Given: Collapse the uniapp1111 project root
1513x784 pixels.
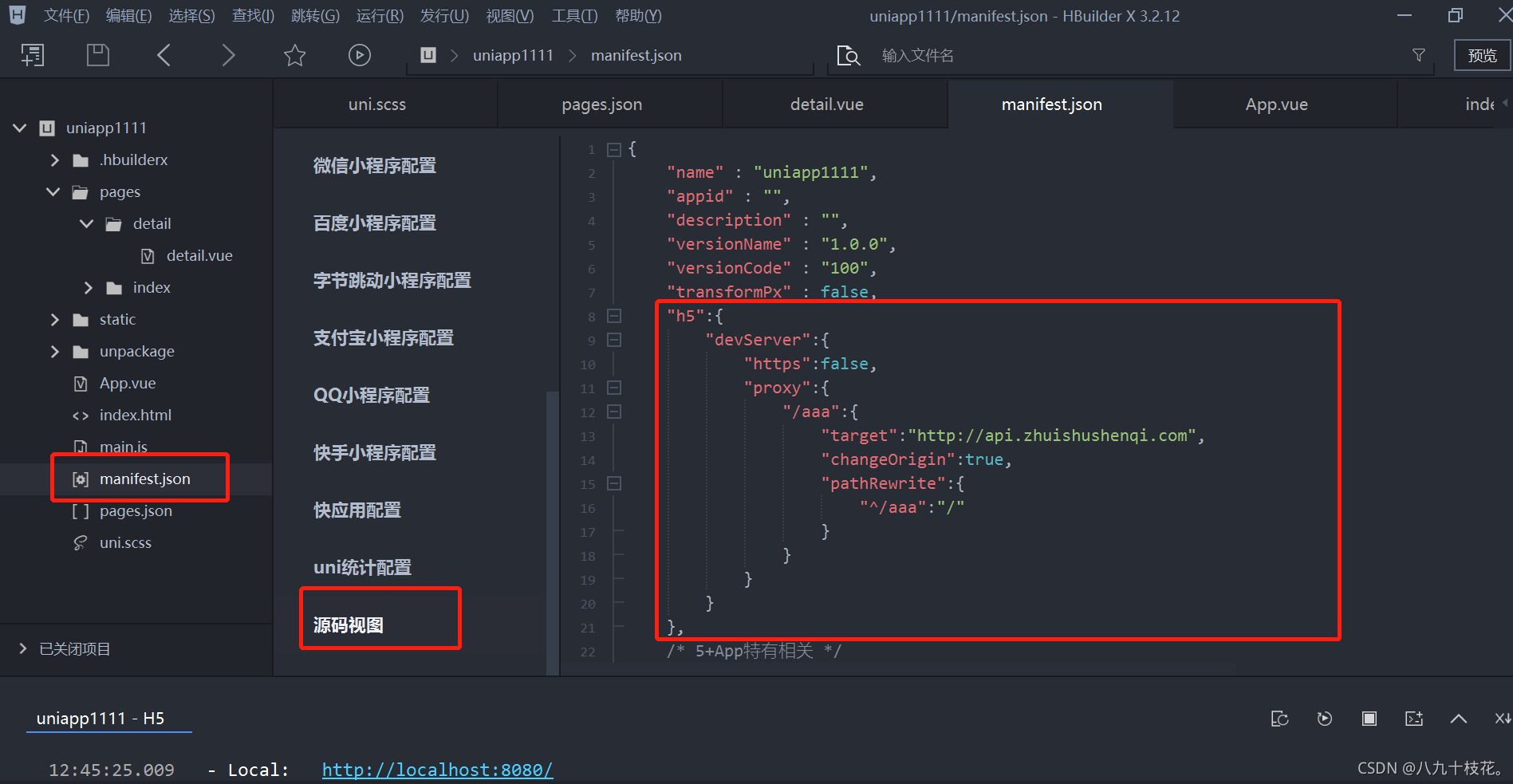Looking at the screenshot, I should (20, 128).
